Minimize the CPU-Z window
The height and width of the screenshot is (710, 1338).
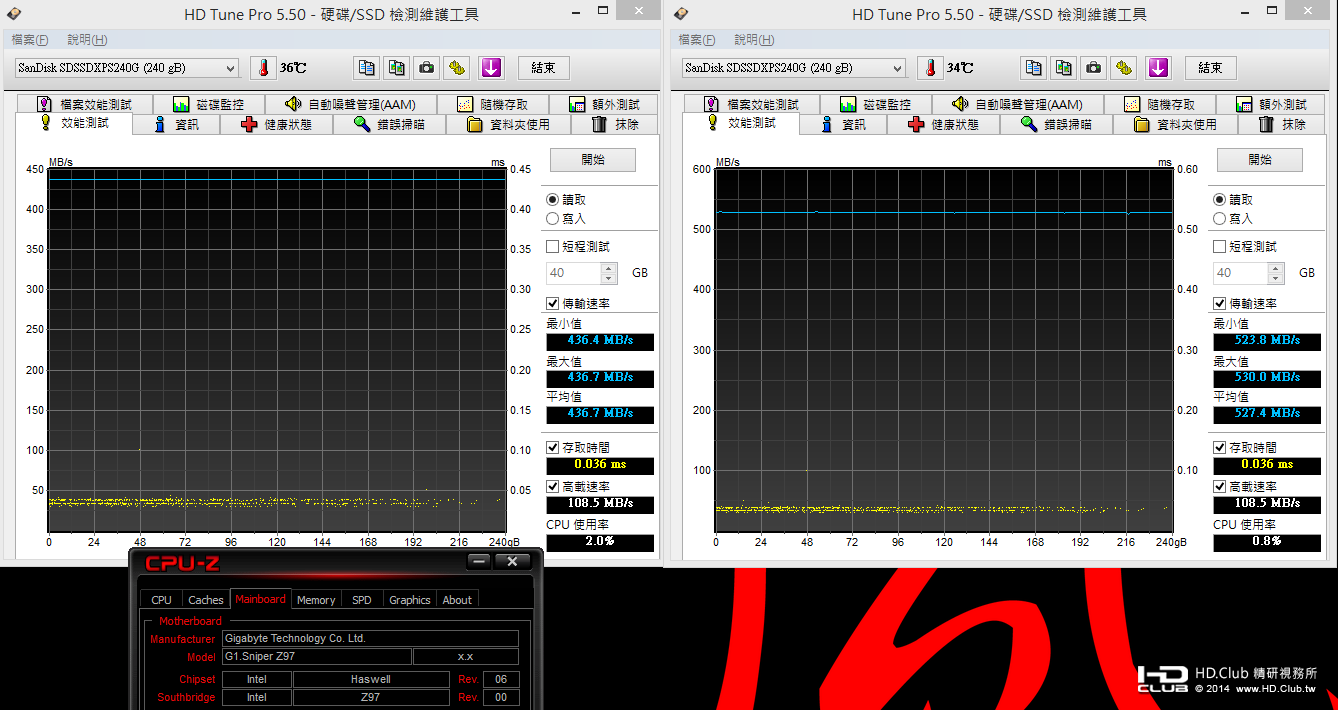(x=479, y=561)
